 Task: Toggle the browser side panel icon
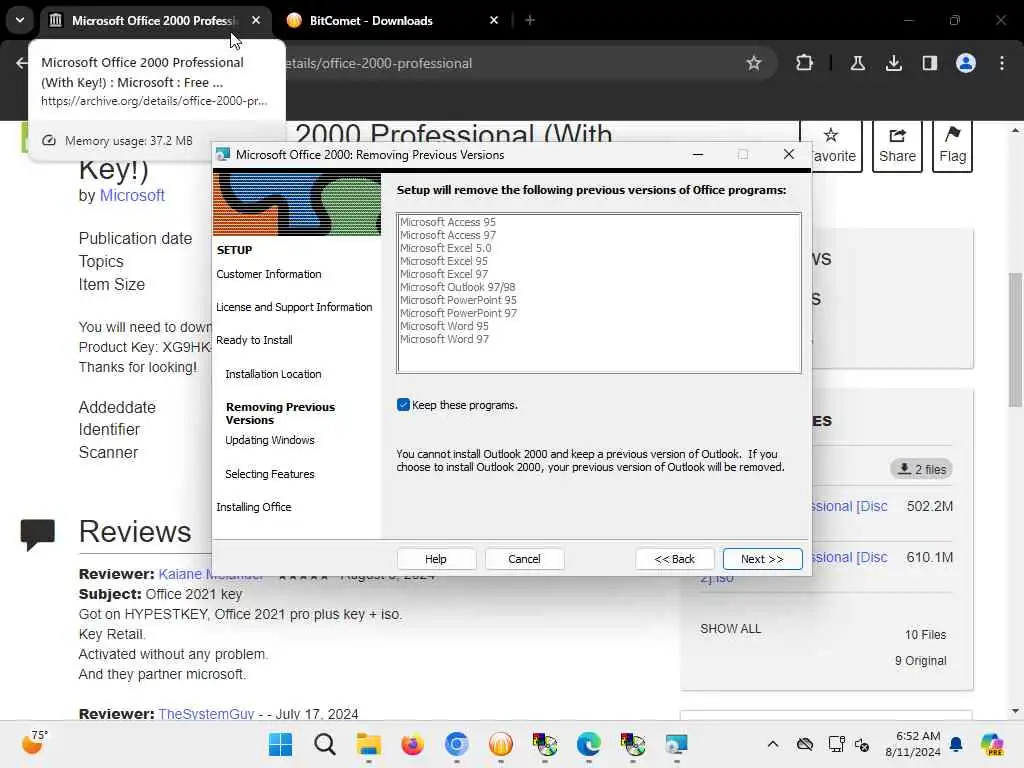[929, 63]
